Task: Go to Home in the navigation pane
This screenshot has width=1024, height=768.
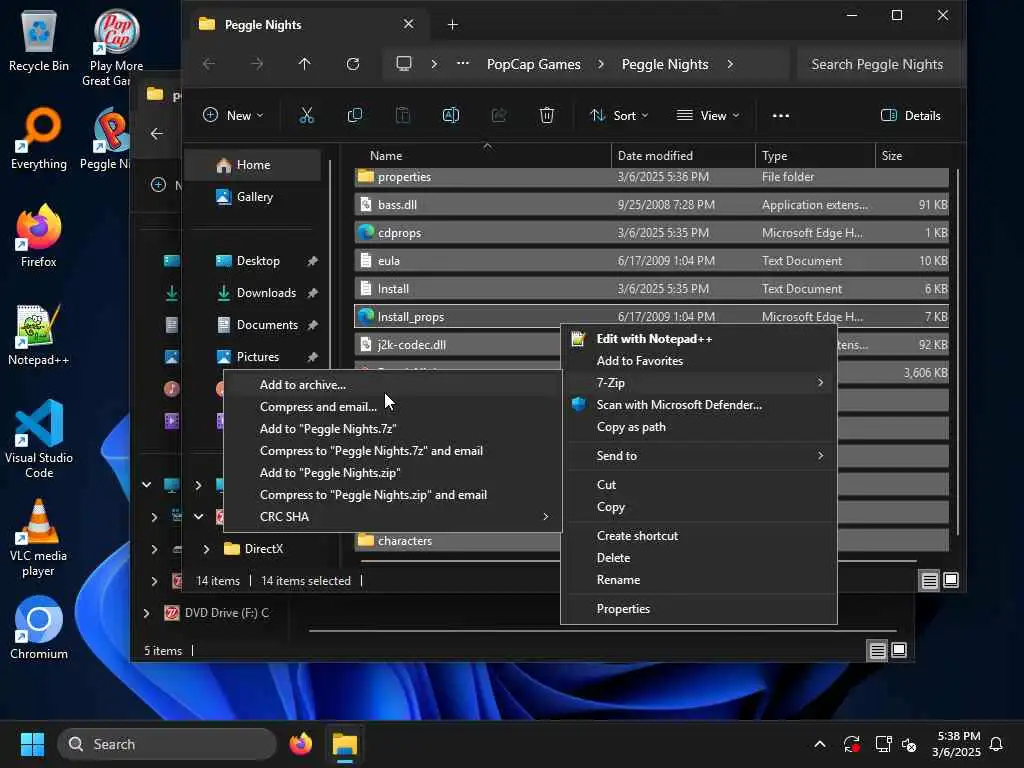Action: [x=253, y=165]
